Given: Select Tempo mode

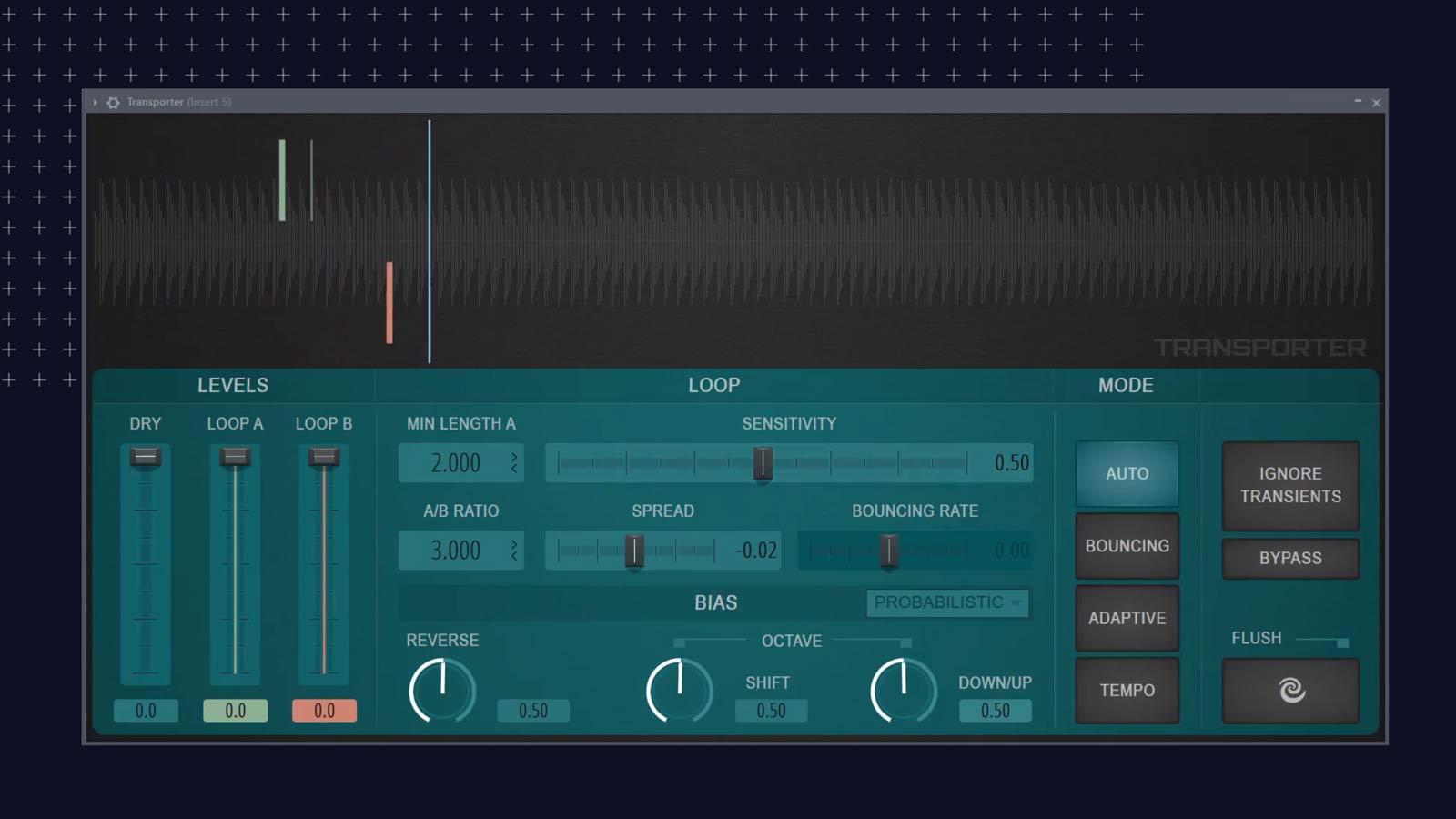Looking at the screenshot, I should 1127,691.
